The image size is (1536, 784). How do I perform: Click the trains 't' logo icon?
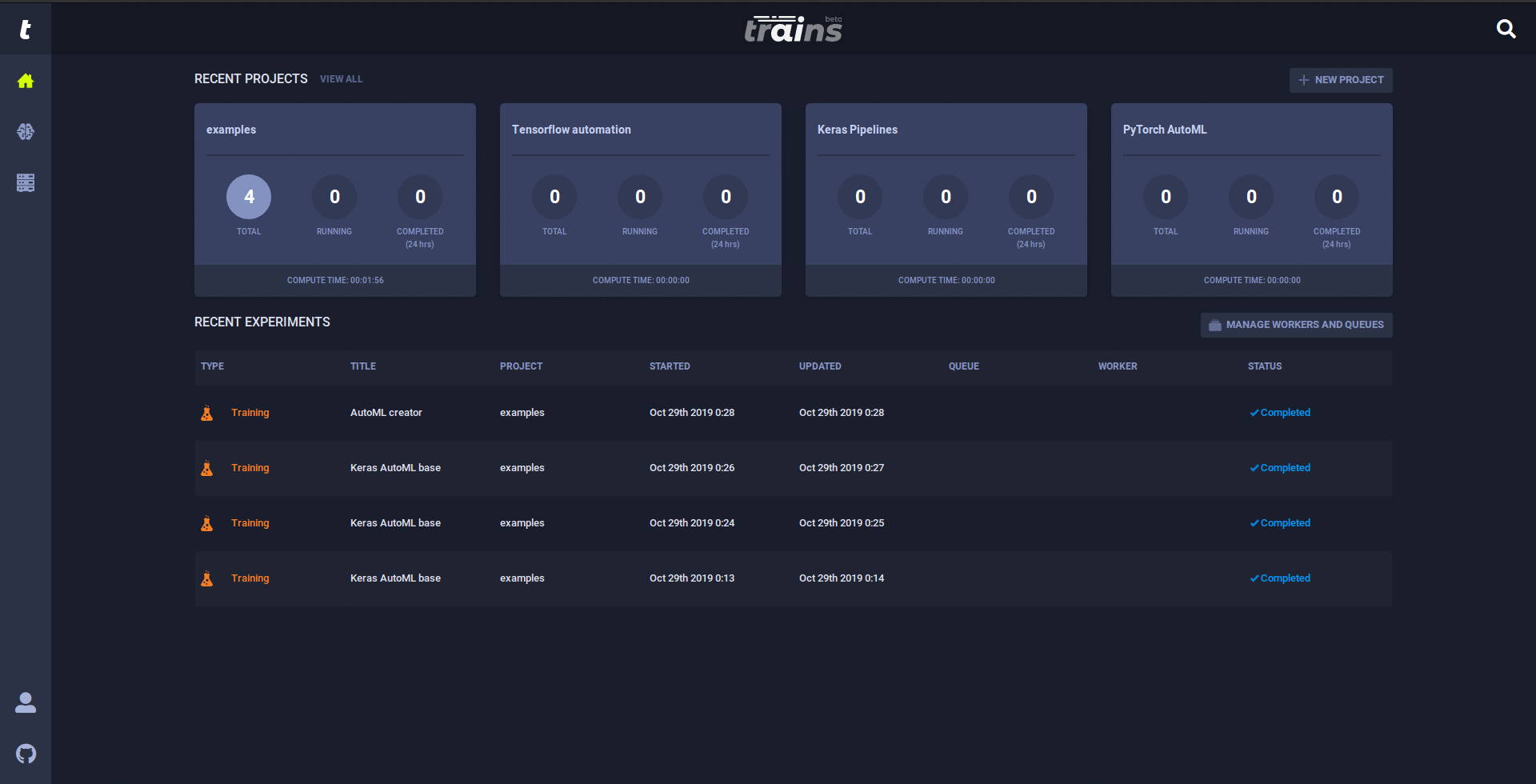pyautogui.click(x=25, y=30)
